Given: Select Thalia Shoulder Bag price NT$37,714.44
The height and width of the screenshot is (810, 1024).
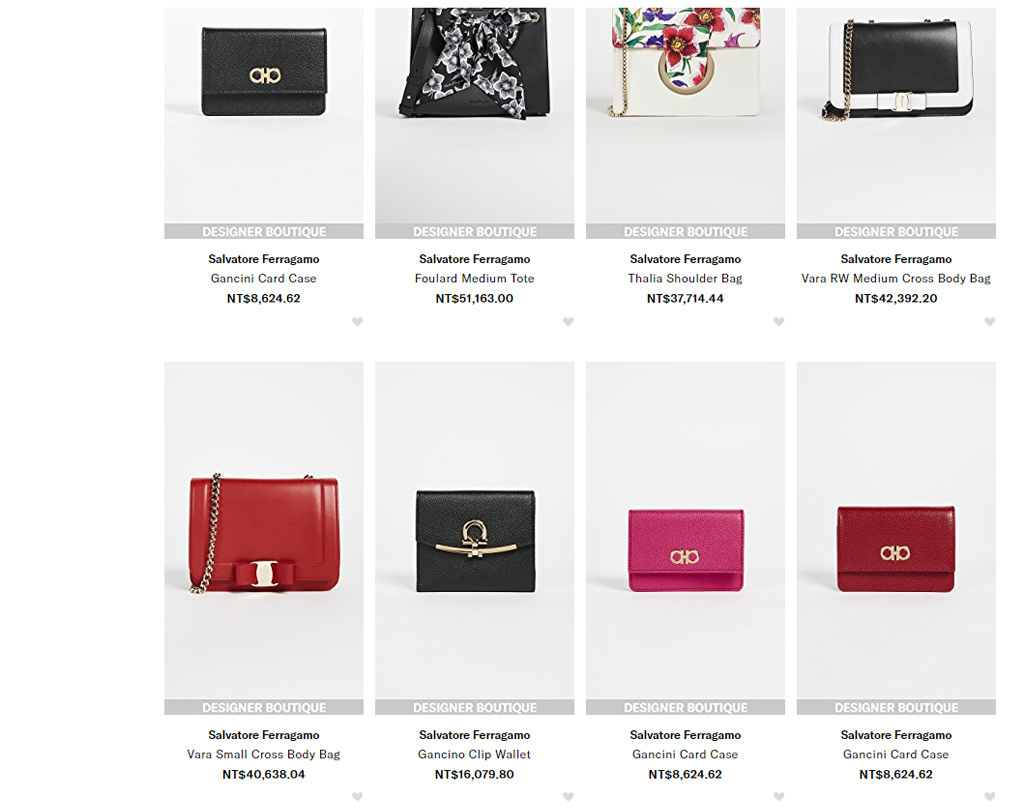Looking at the screenshot, I should coord(686,299).
